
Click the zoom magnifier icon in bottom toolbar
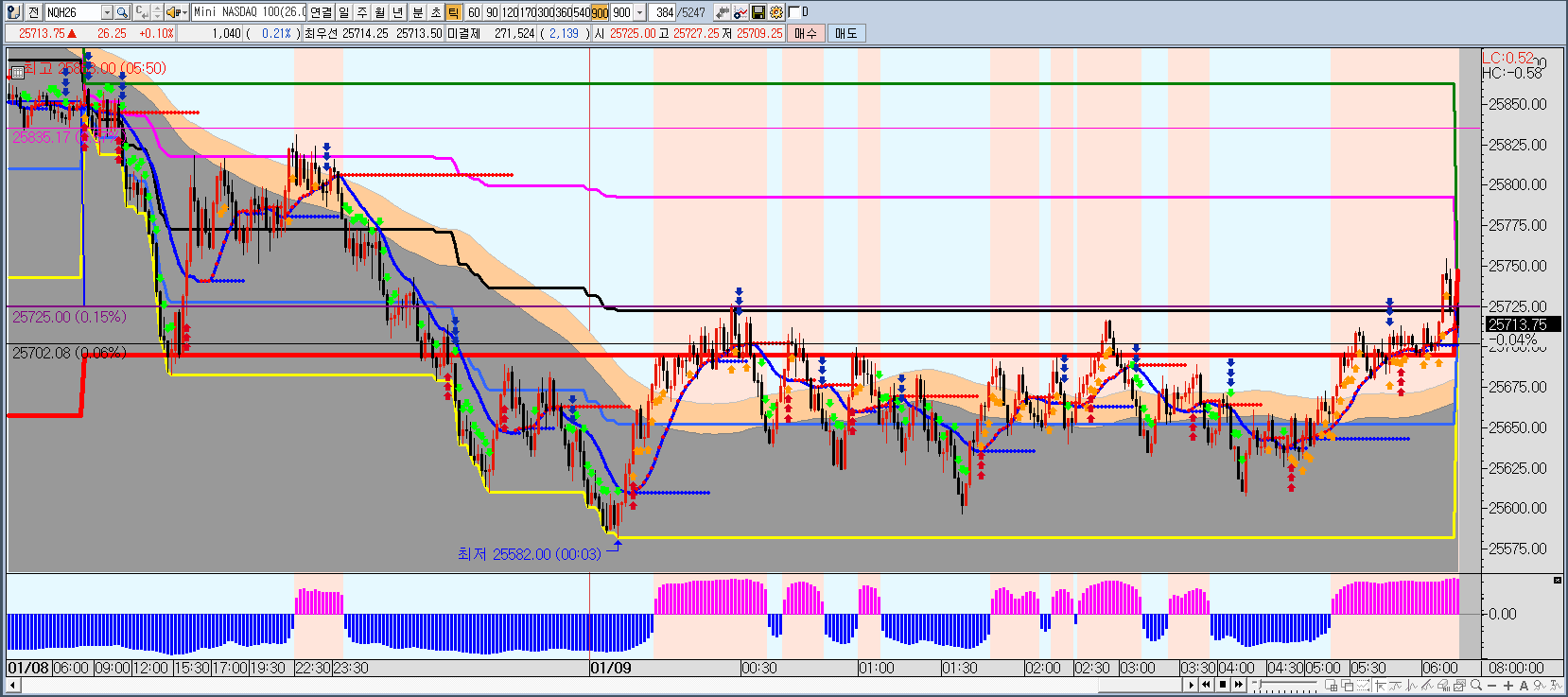tap(1476, 686)
